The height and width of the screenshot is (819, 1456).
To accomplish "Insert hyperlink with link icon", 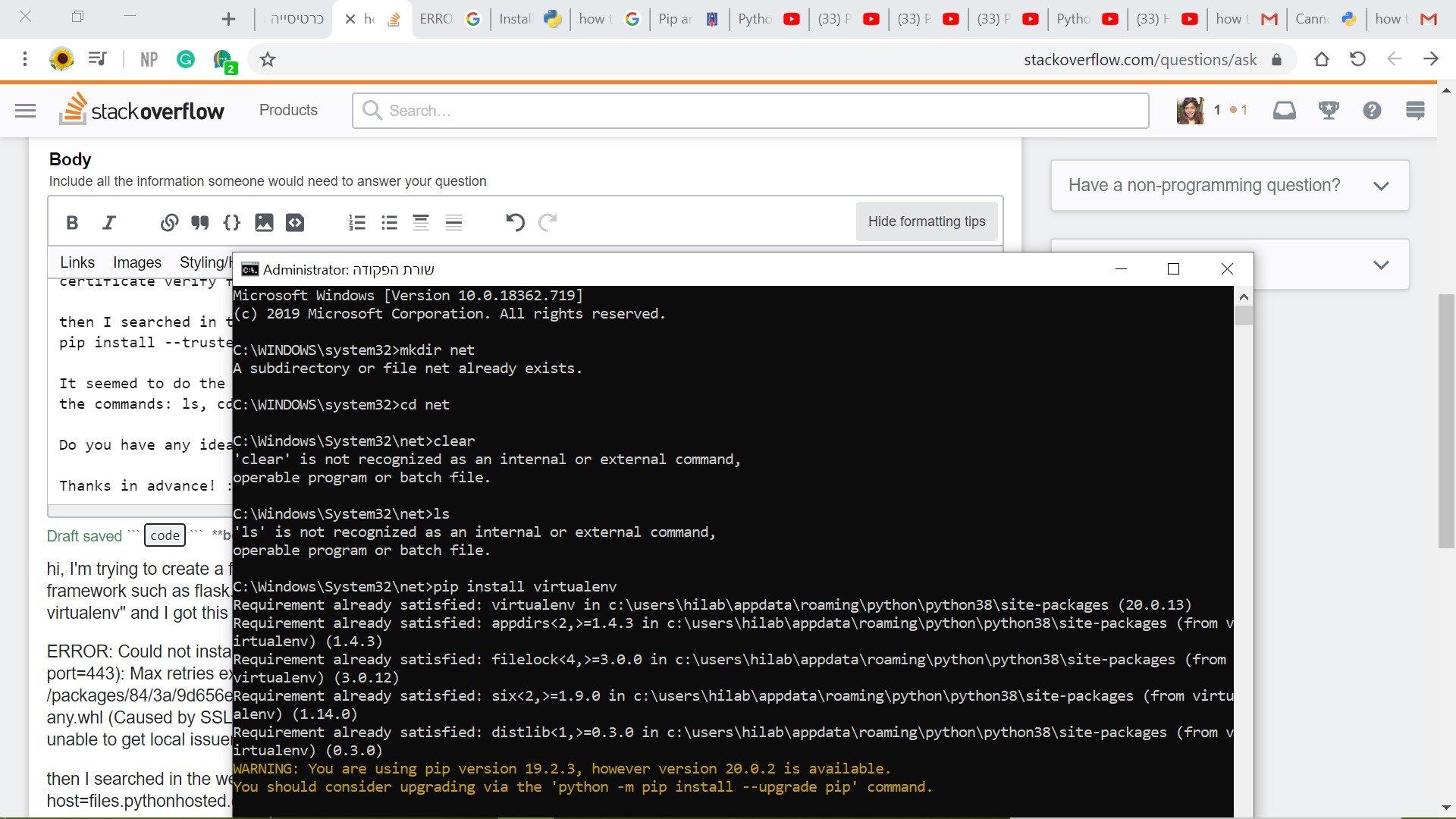I will pyautogui.click(x=169, y=223).
